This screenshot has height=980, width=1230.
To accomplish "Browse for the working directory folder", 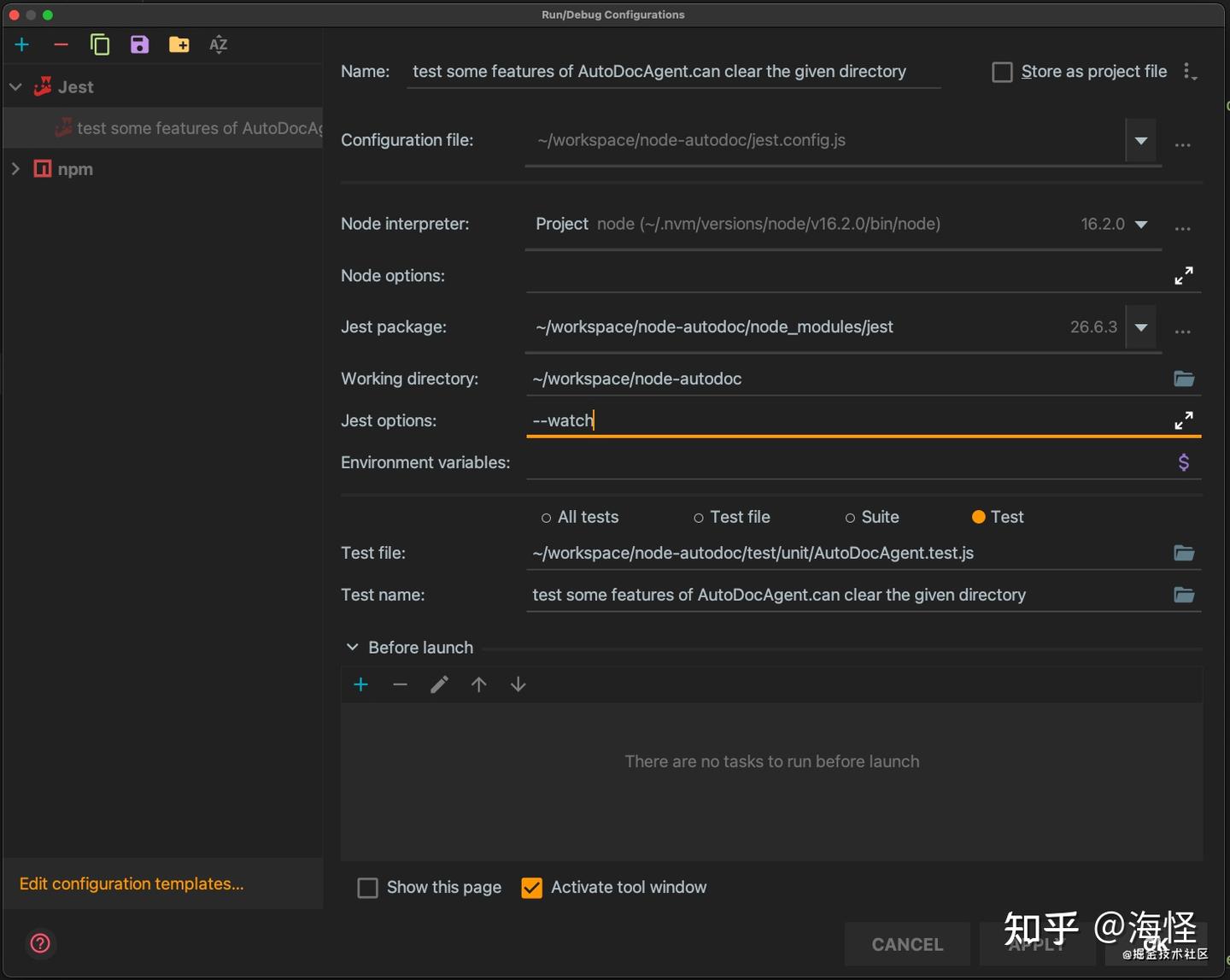I will [1184, 379].
